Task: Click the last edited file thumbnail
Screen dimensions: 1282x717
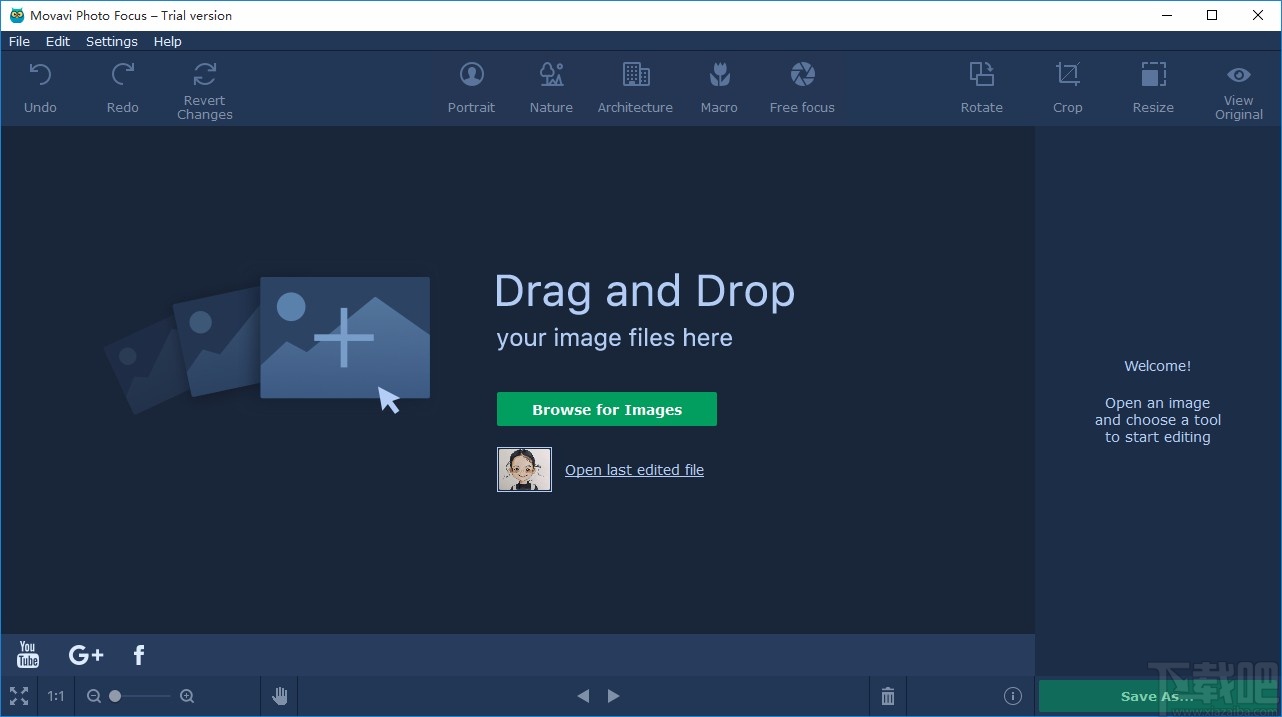Action: coord(524,469)
